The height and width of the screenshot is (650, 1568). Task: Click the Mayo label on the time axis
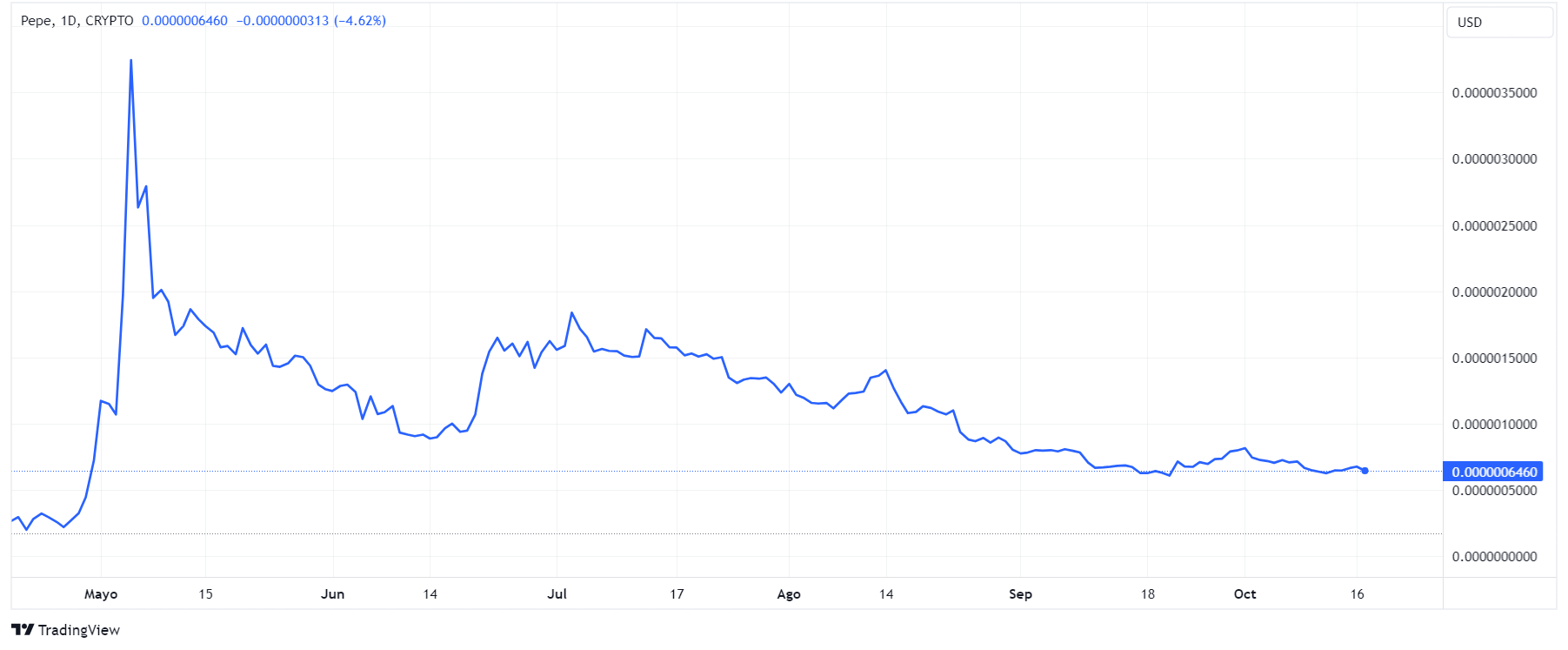pyautogui.click(x=101, y=594)
